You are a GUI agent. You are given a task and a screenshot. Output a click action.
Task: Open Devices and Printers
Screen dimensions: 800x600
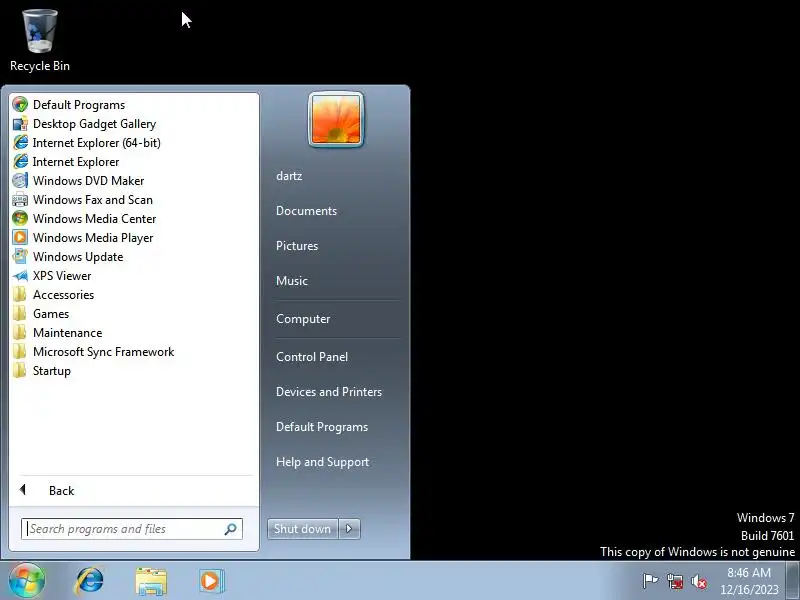pyautogui.click(x=329, y=392)
